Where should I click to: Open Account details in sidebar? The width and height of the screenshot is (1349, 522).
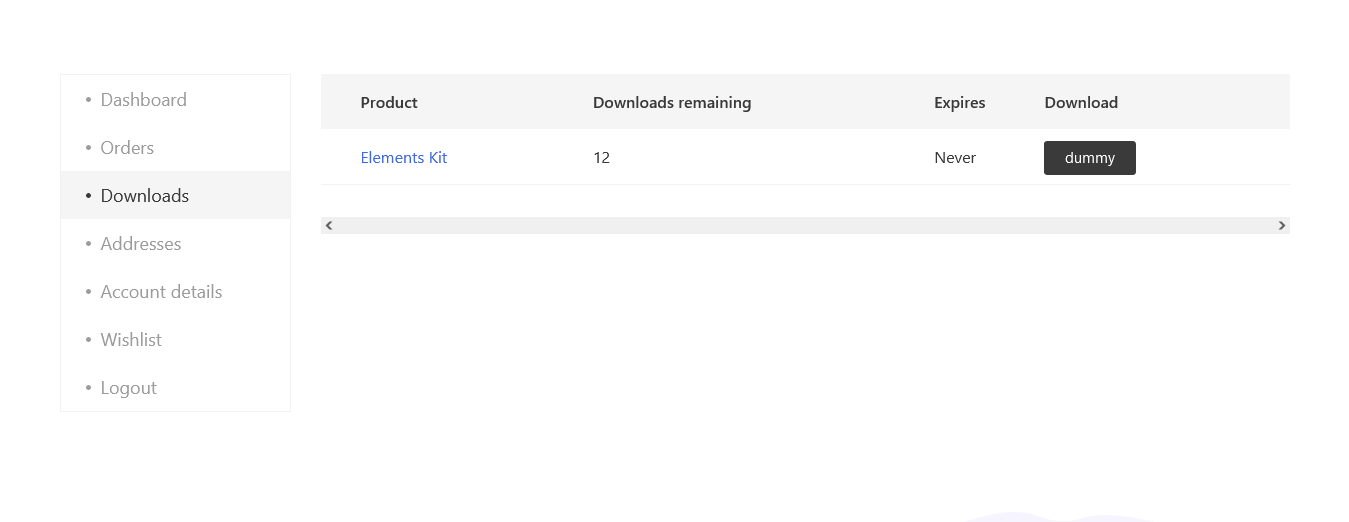coord(161,292)
